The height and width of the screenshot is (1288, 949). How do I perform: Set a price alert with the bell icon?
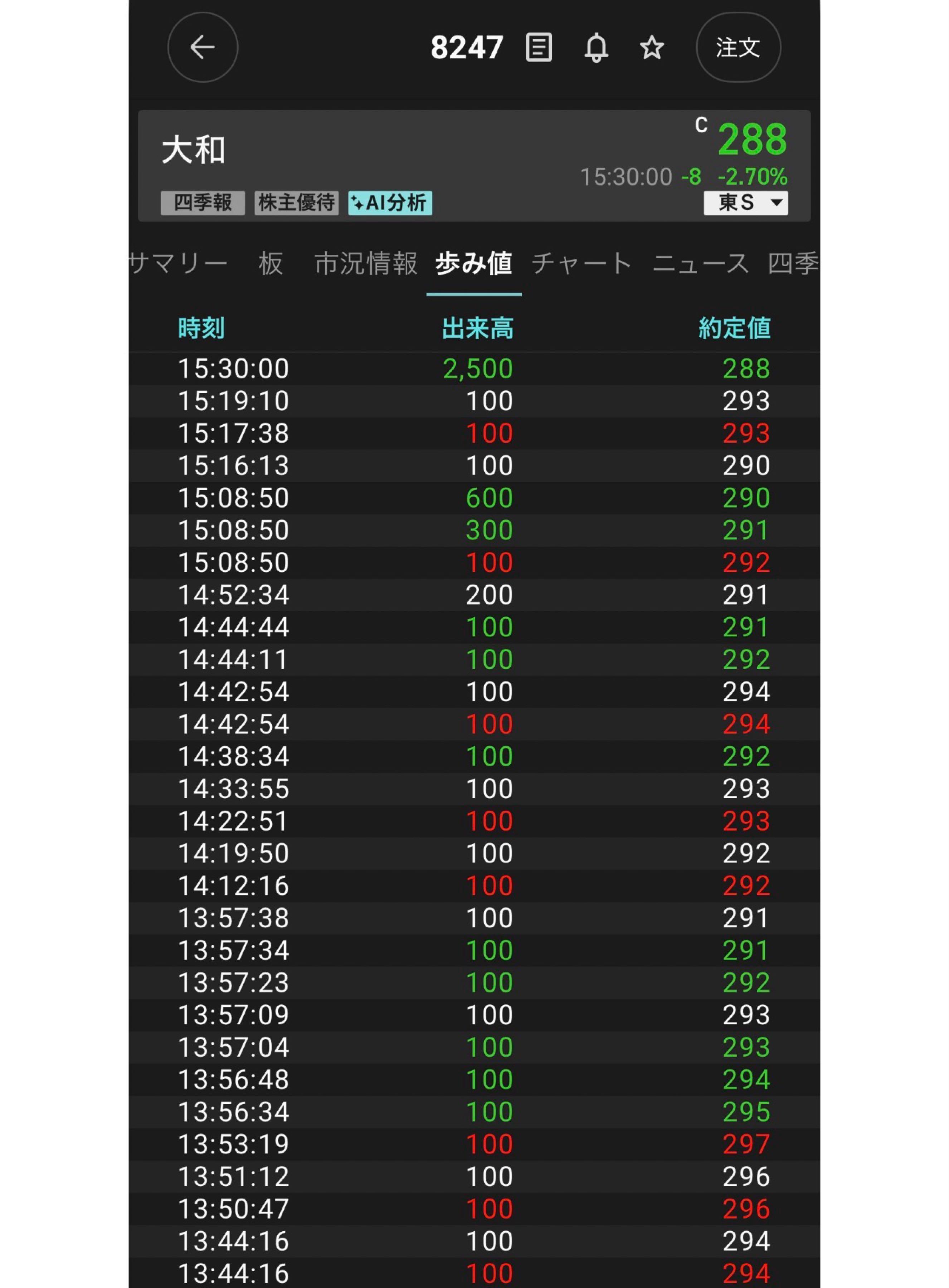point(596,48)
